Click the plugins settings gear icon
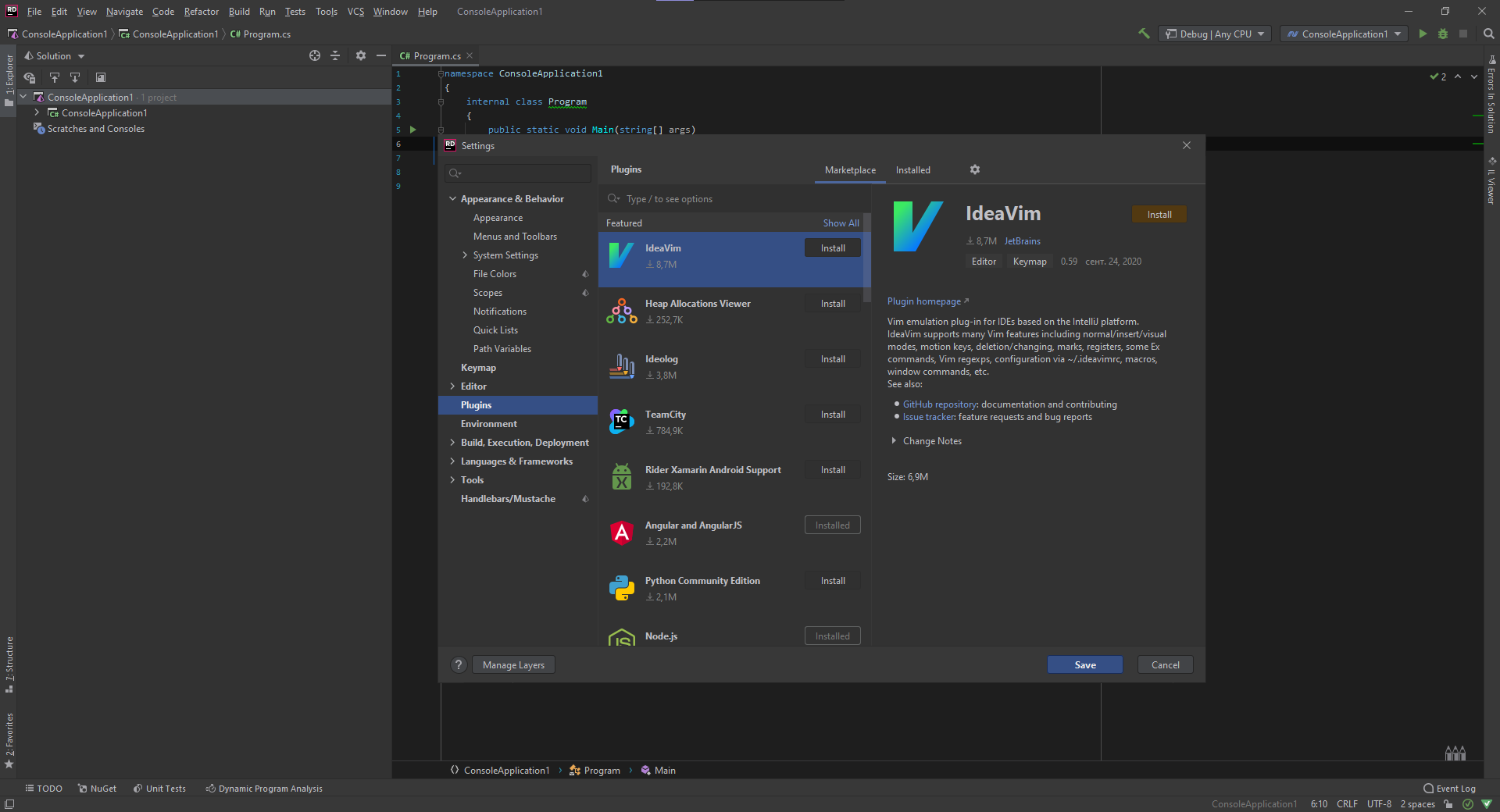Image resolution: width=1500 pixels, height=812 pixels. click(x=974, y=169)
